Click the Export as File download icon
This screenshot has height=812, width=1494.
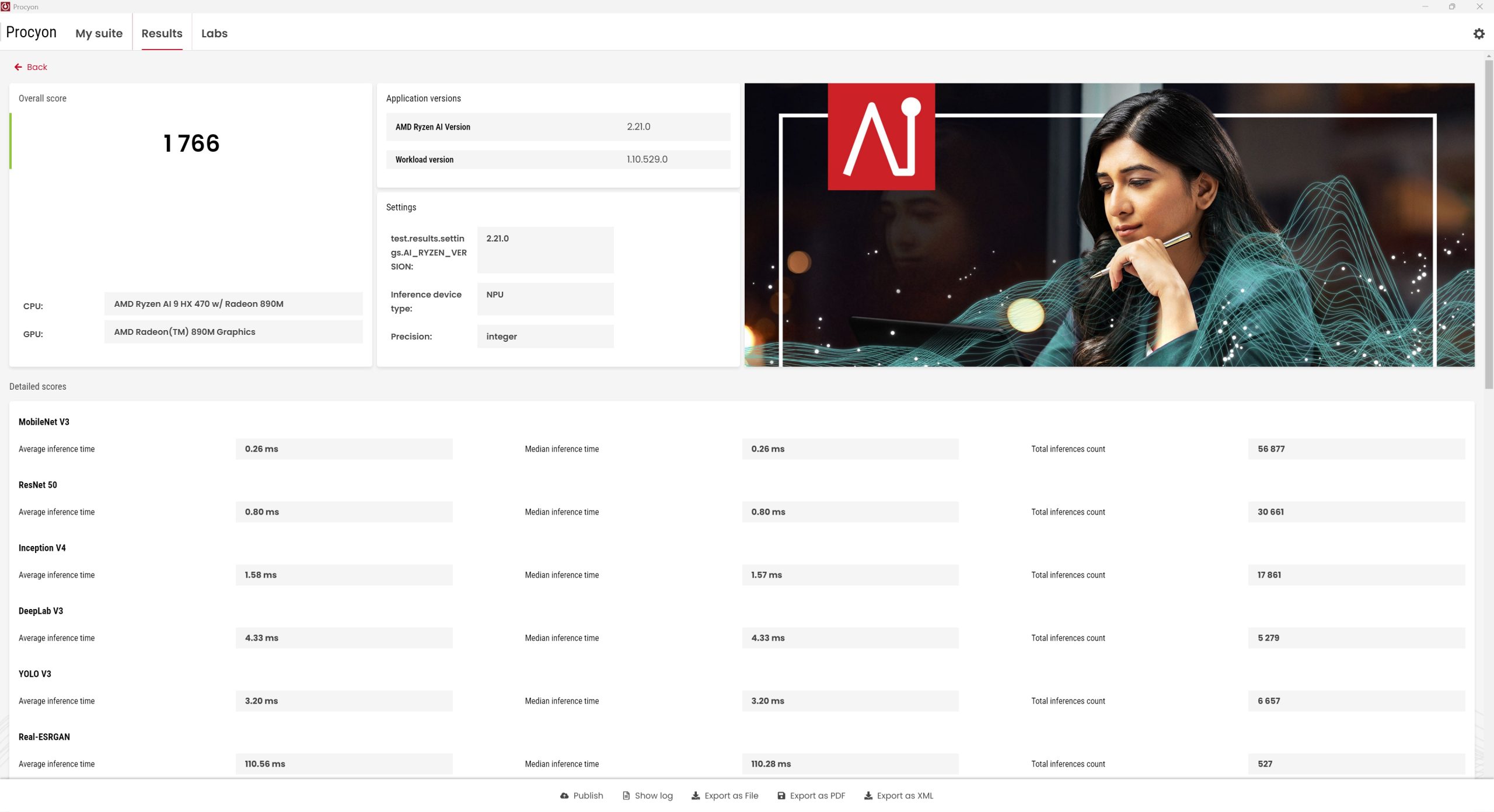click(696, 796)
